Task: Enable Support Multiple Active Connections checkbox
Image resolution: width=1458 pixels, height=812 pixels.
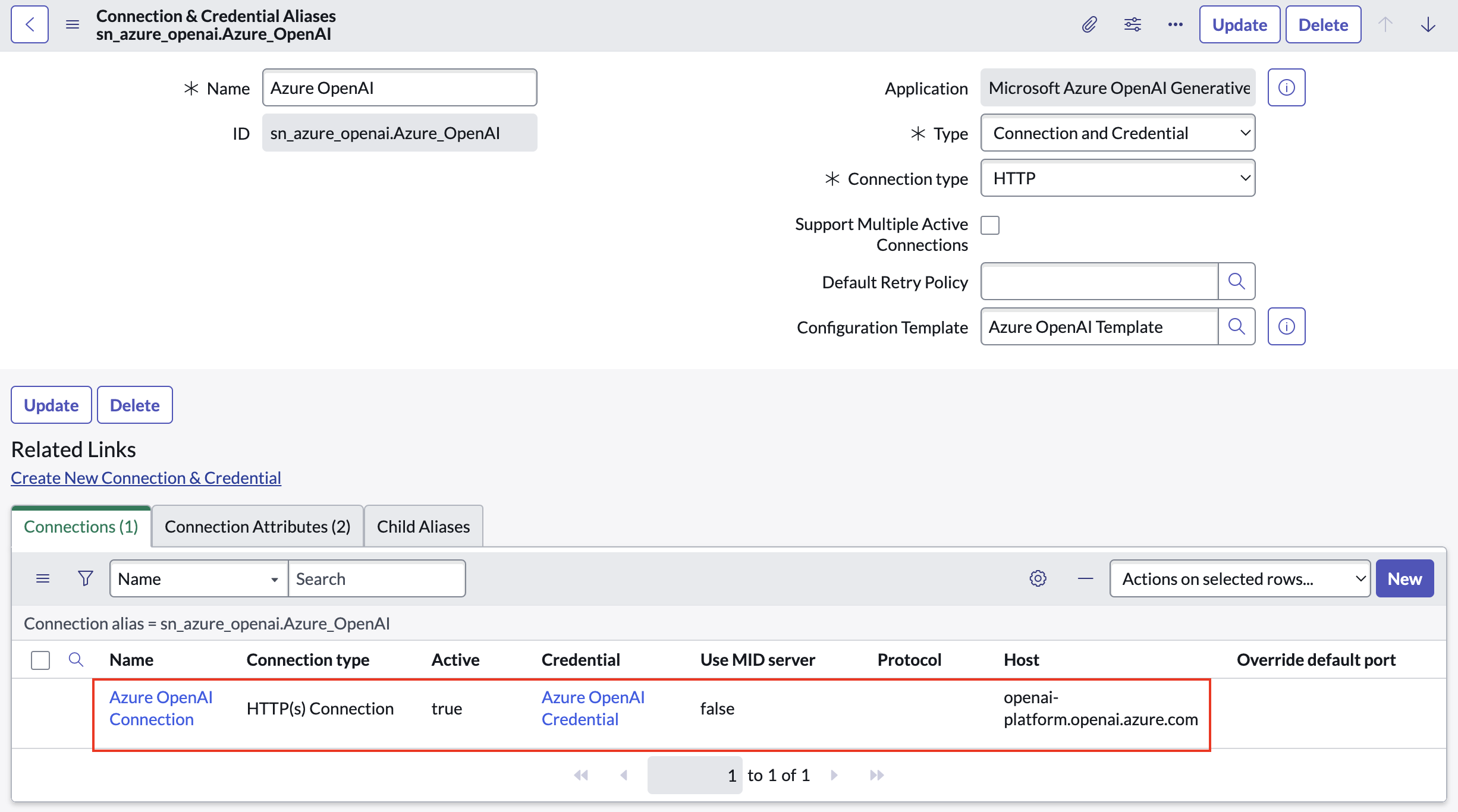Action: point(990,225)
